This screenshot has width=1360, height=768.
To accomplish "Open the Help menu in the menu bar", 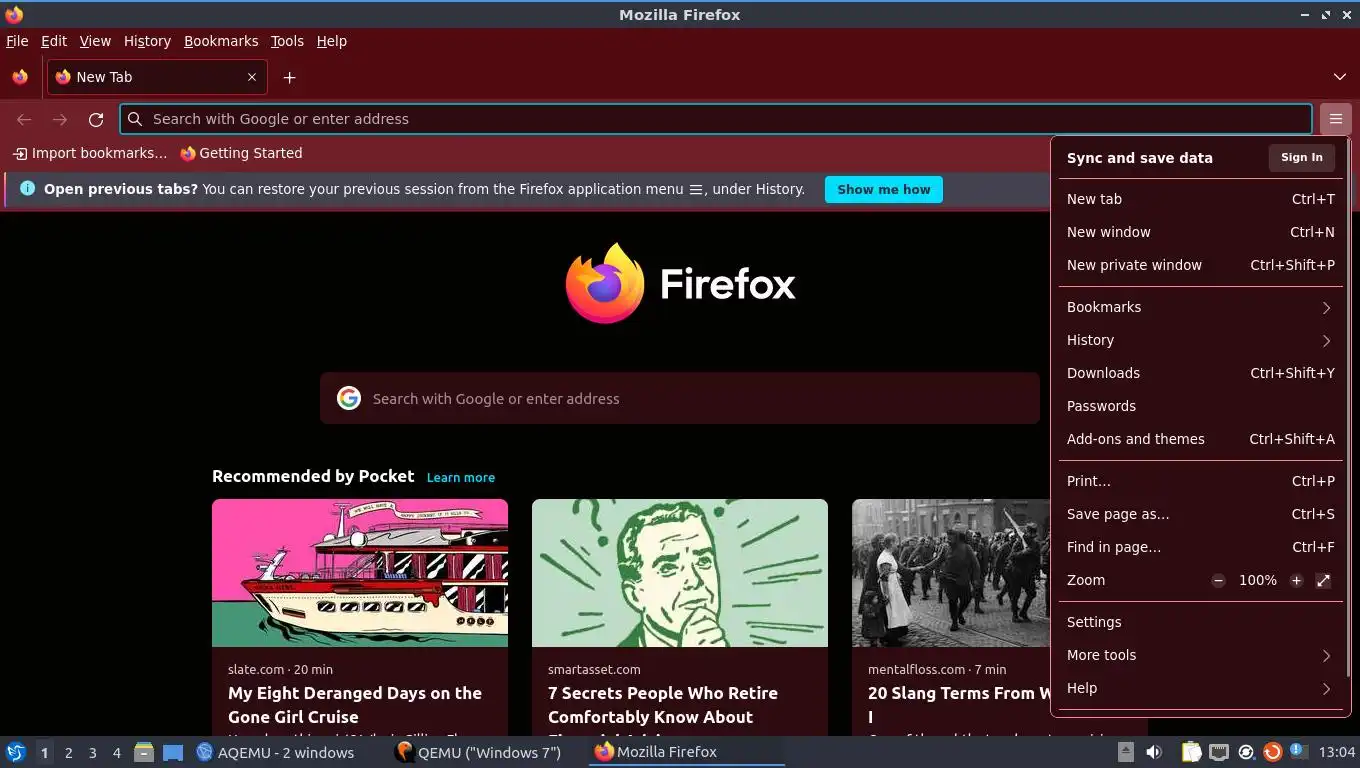I will [331, 41].
